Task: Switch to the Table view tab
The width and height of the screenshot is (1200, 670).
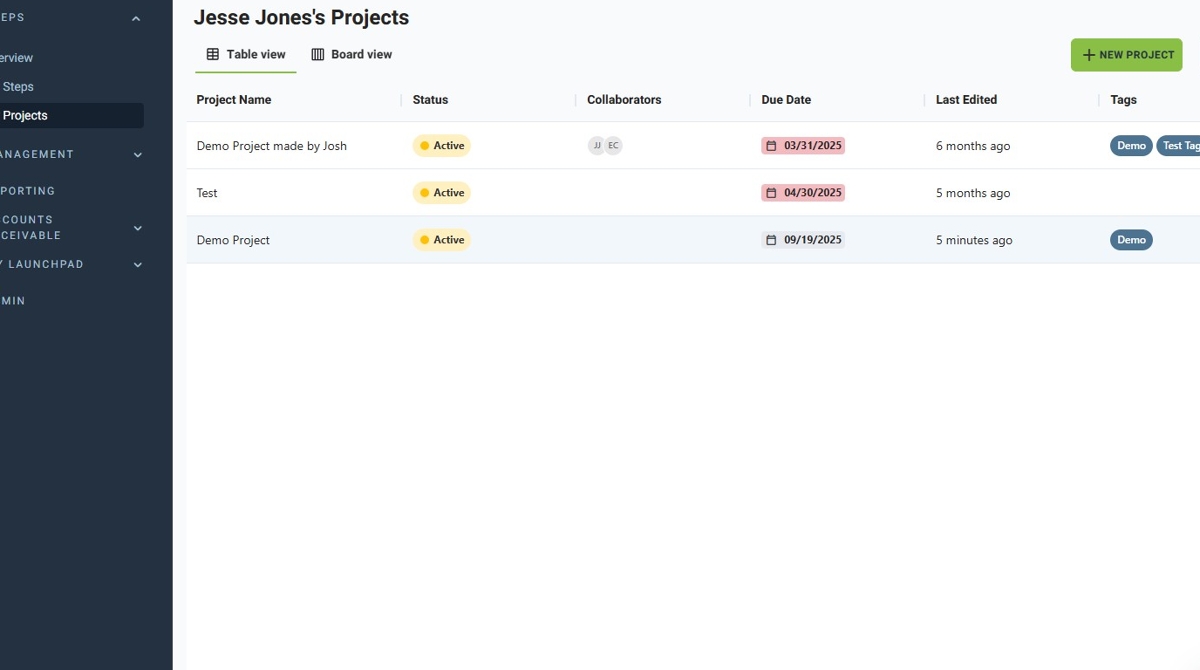Action: click(x=246, y=54)
